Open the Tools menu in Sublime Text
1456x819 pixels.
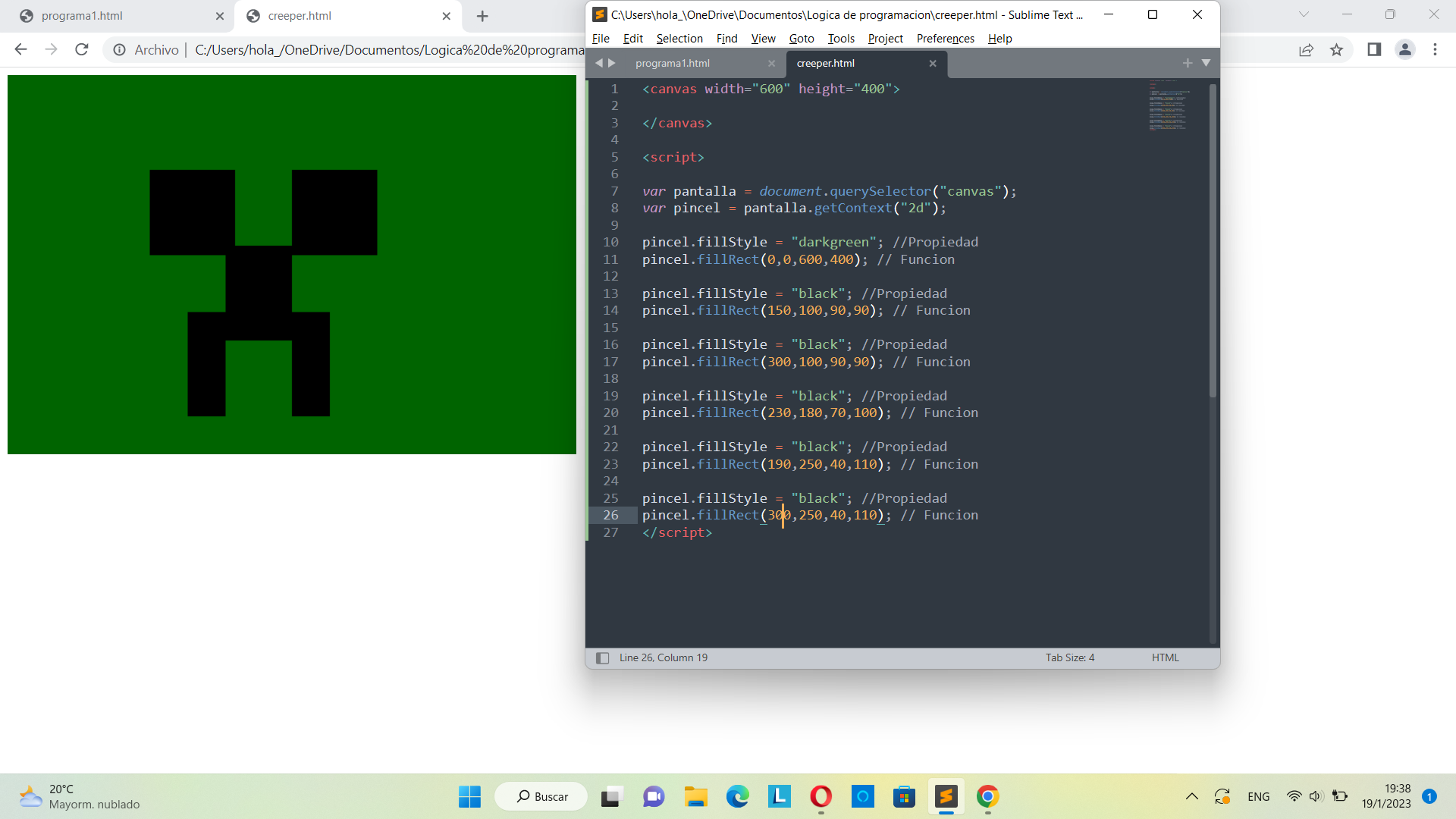[x=841, y=38]
